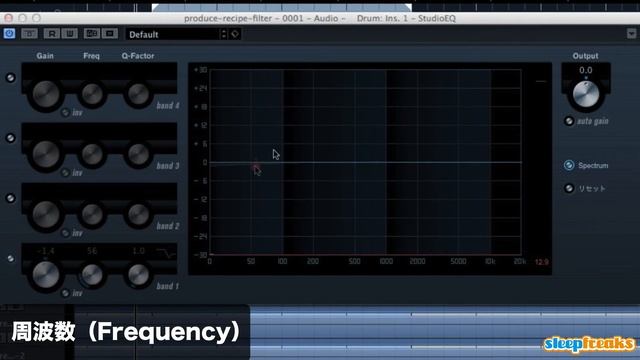
Task: Enable the Read automation (R) button
Action: (x=52, y=33)
